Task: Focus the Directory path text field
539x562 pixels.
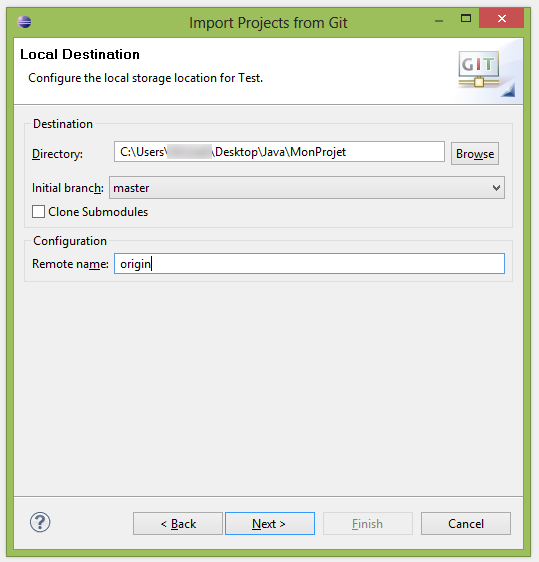Action: (279, 152)
